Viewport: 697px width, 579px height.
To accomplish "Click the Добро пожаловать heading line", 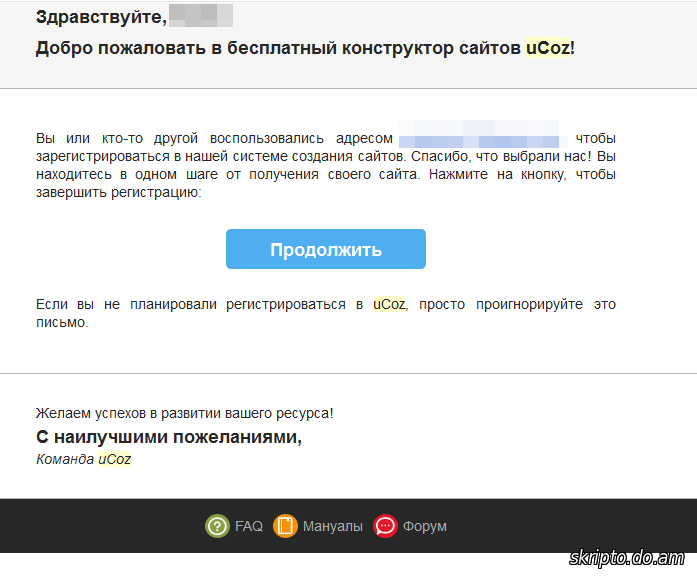I will coord(280,48).
